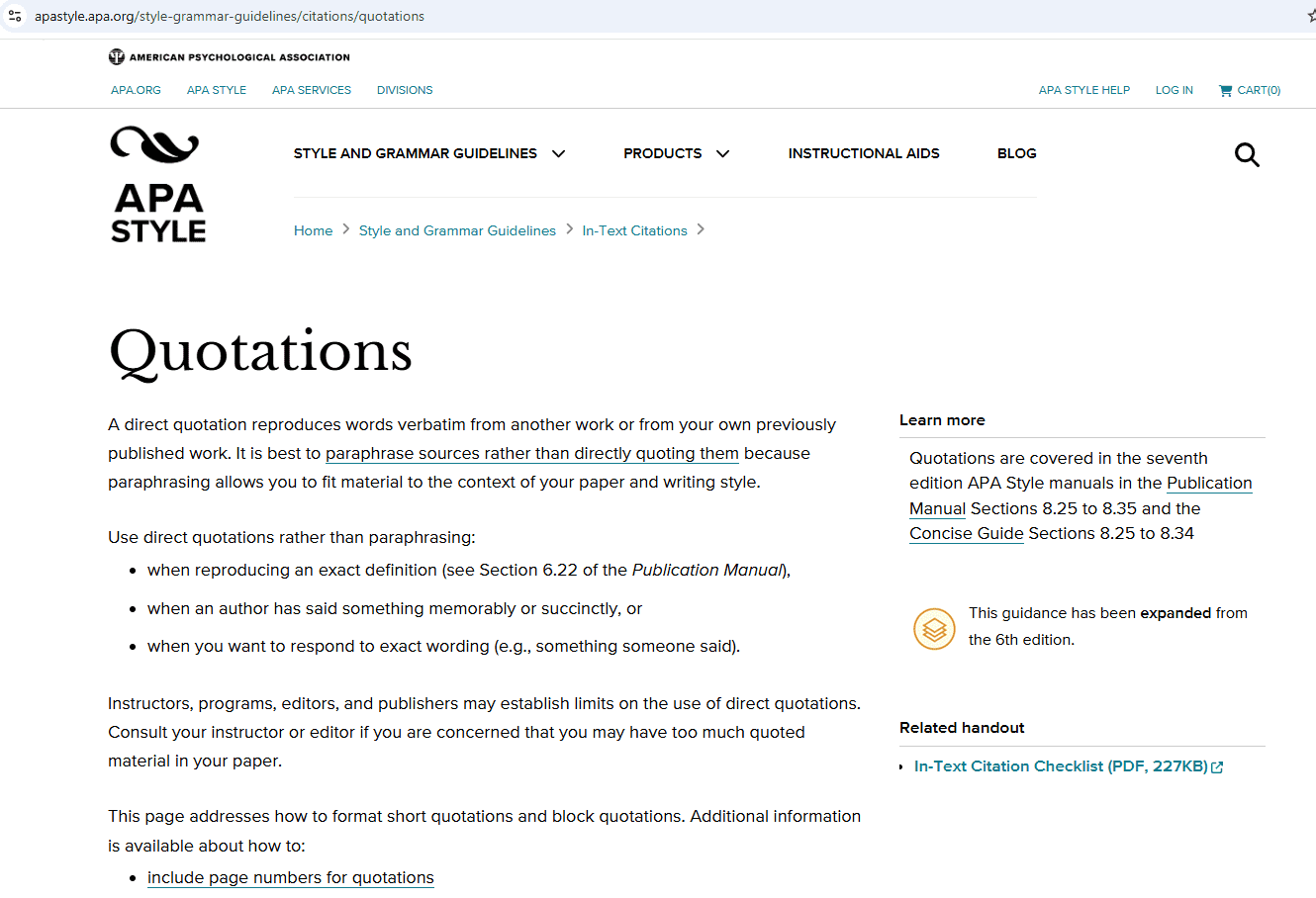Click the browser address bar URL
This screenshot has height=898, width=1316.
tap(230, 16)
